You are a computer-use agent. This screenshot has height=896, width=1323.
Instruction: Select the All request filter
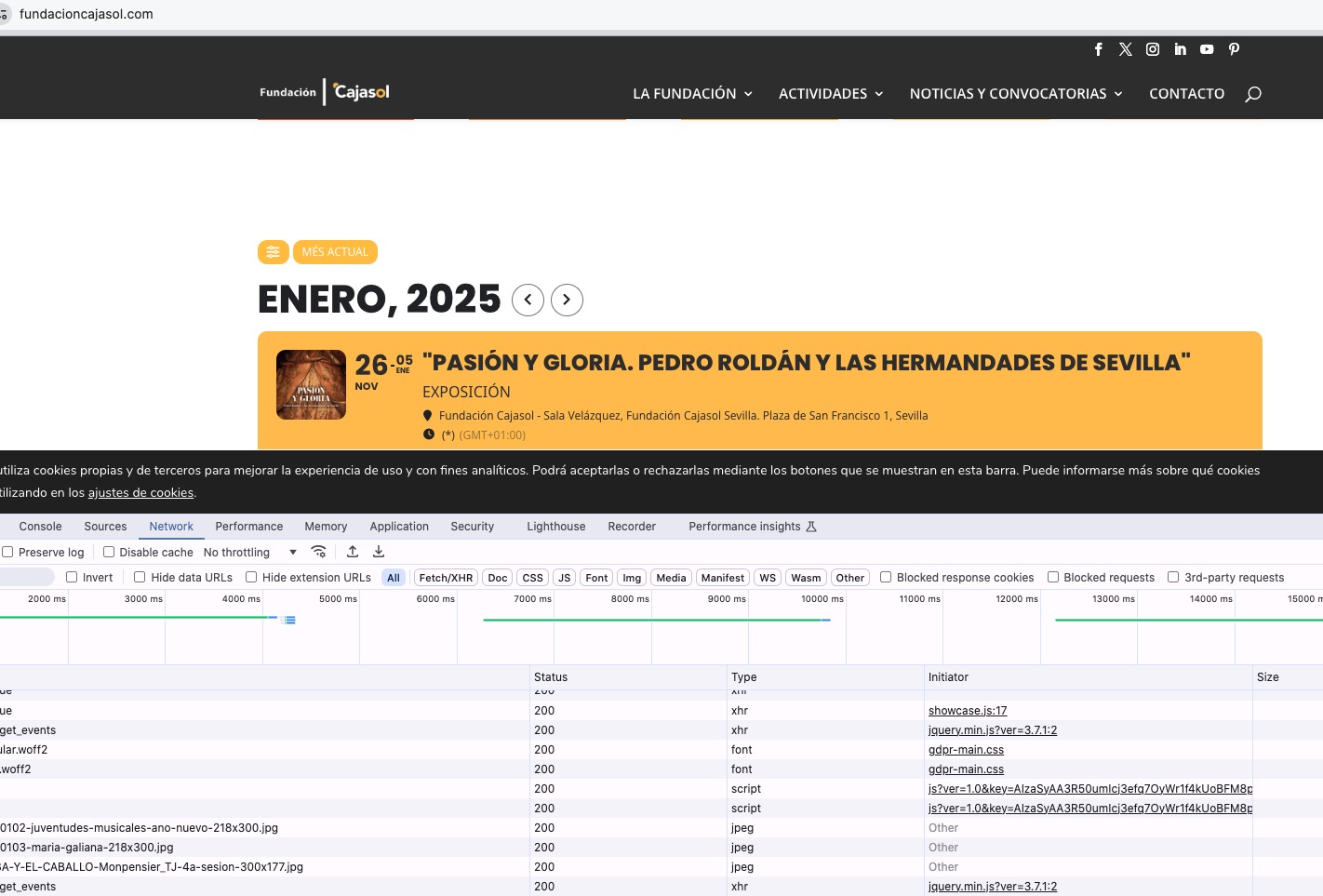(x=394, y=578)
